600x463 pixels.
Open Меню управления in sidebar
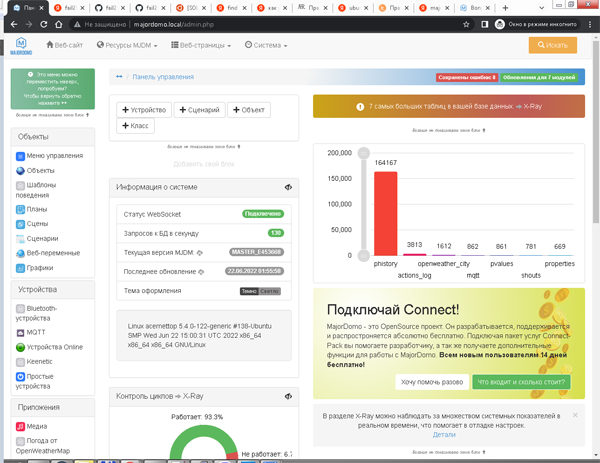coord(49,156)
